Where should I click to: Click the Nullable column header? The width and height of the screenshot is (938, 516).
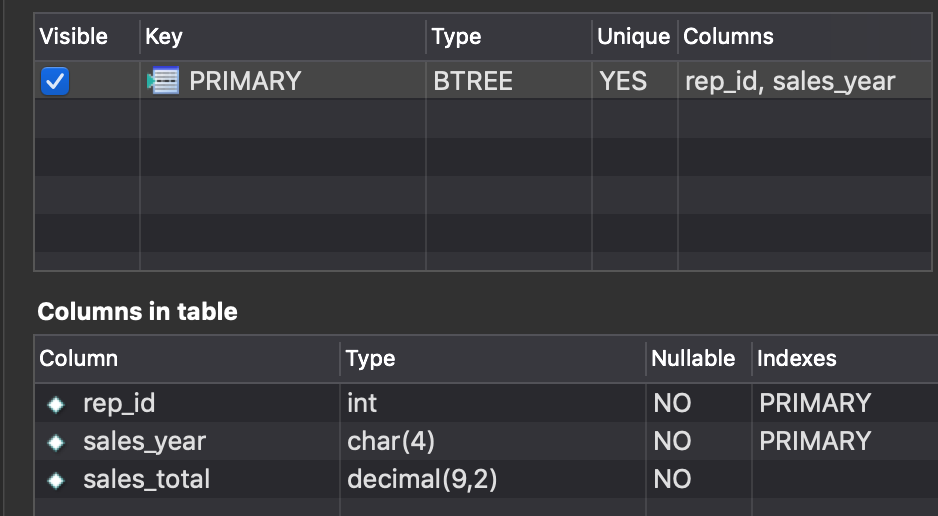coord(693,358)
